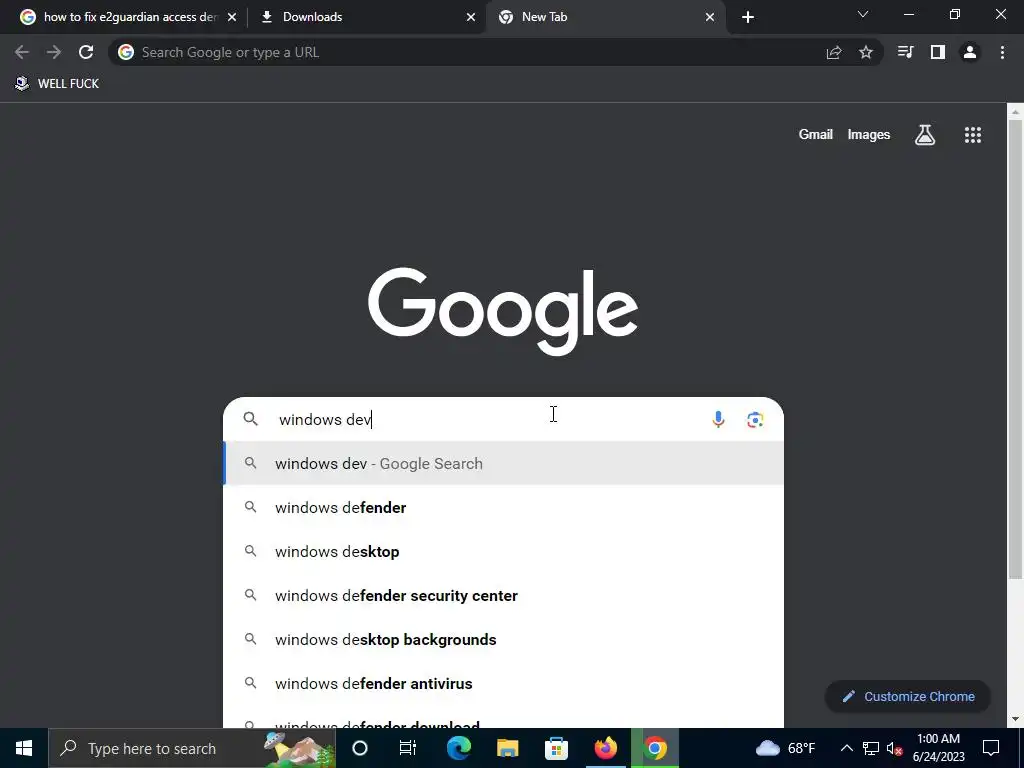1024x768 pixels.
Task: Close the Downloads tab
Action: pos(471,17)
